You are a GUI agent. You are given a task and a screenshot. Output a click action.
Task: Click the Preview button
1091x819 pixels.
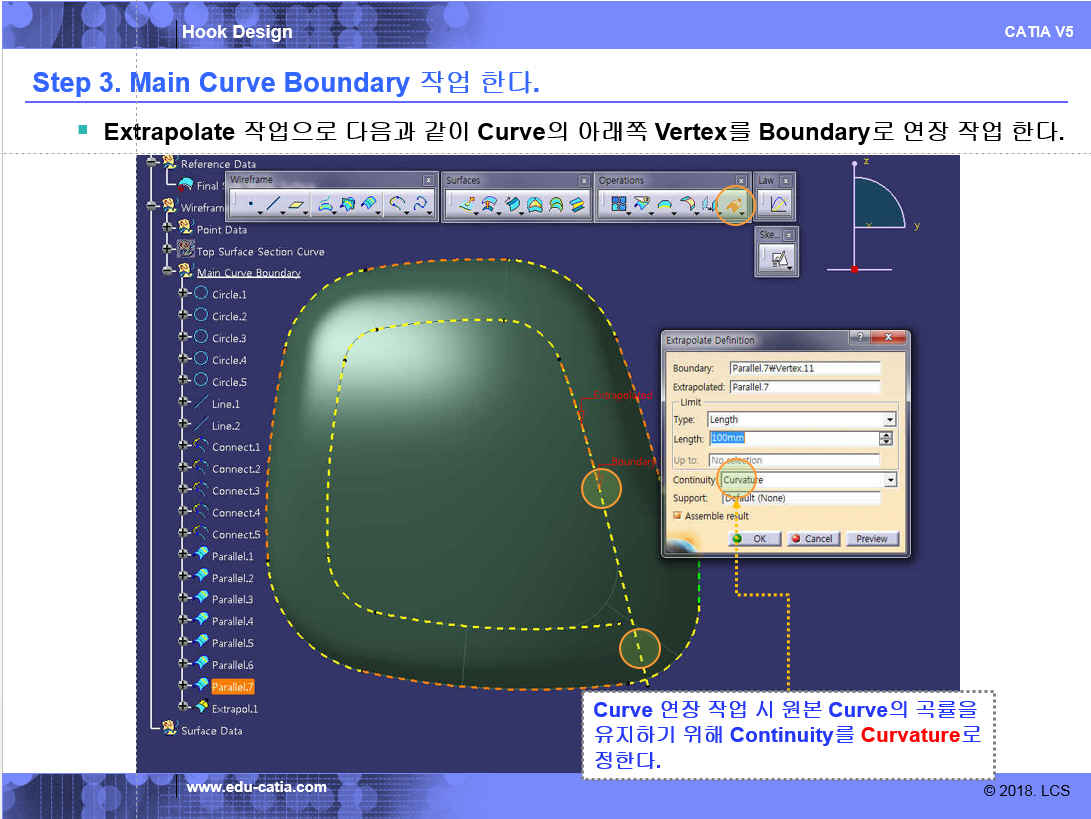[871, 538]
